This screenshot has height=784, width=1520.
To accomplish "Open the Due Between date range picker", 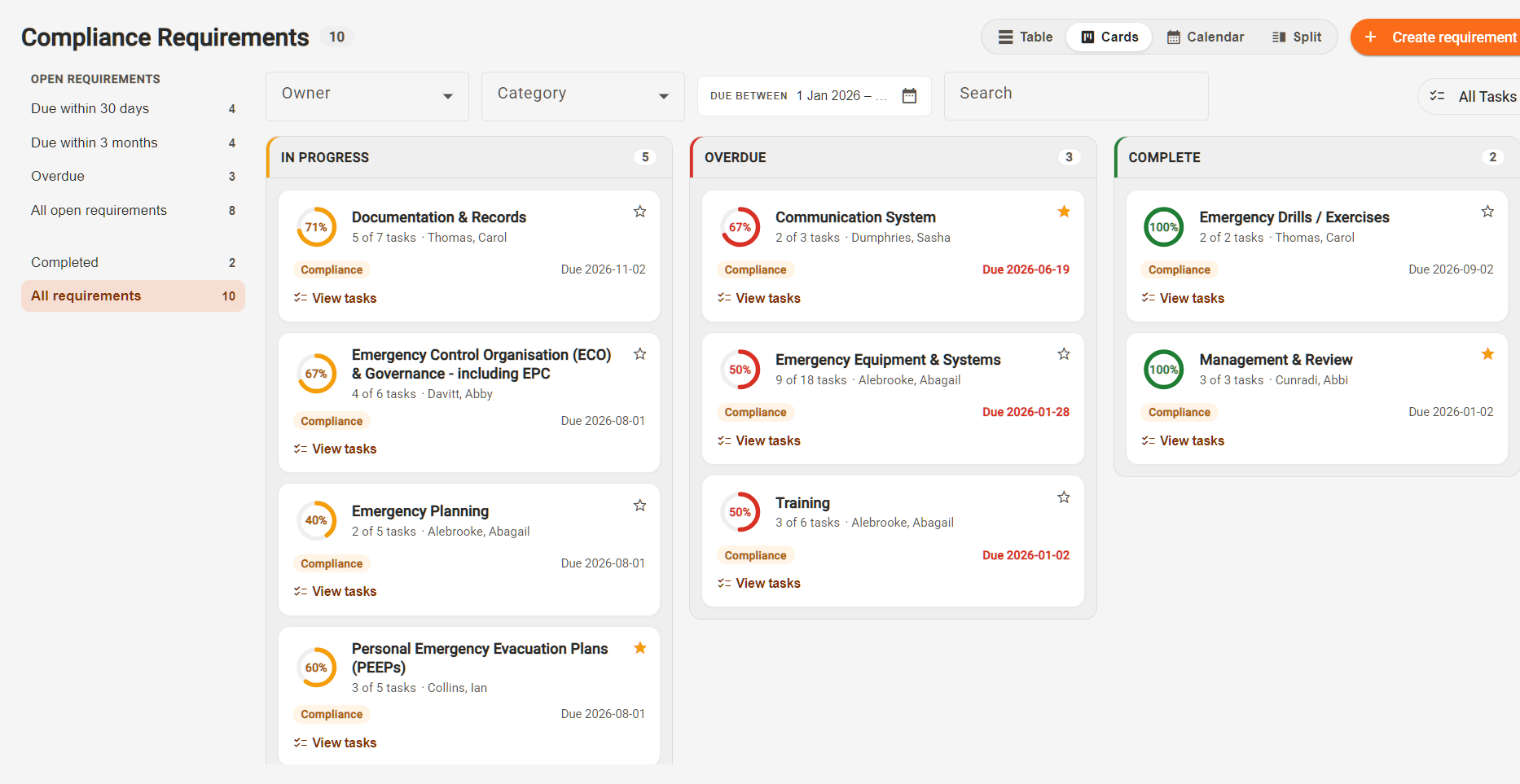I will tap(815, 96).
